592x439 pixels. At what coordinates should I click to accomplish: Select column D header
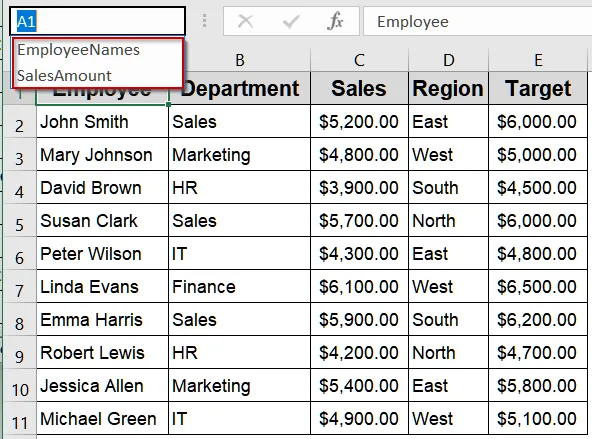(x=449, y=60)
